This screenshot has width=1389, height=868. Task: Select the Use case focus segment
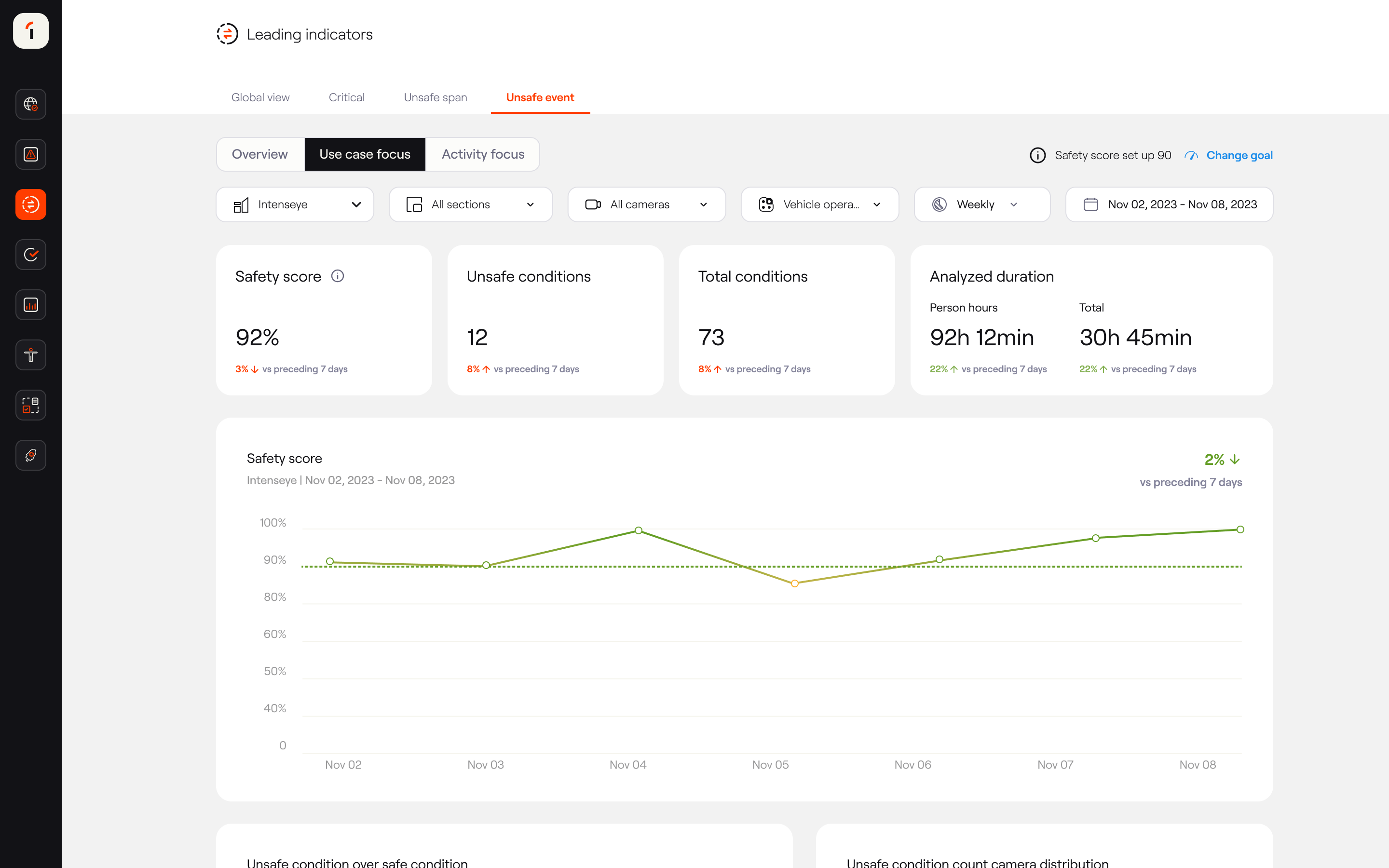click(x=365, y=154)
